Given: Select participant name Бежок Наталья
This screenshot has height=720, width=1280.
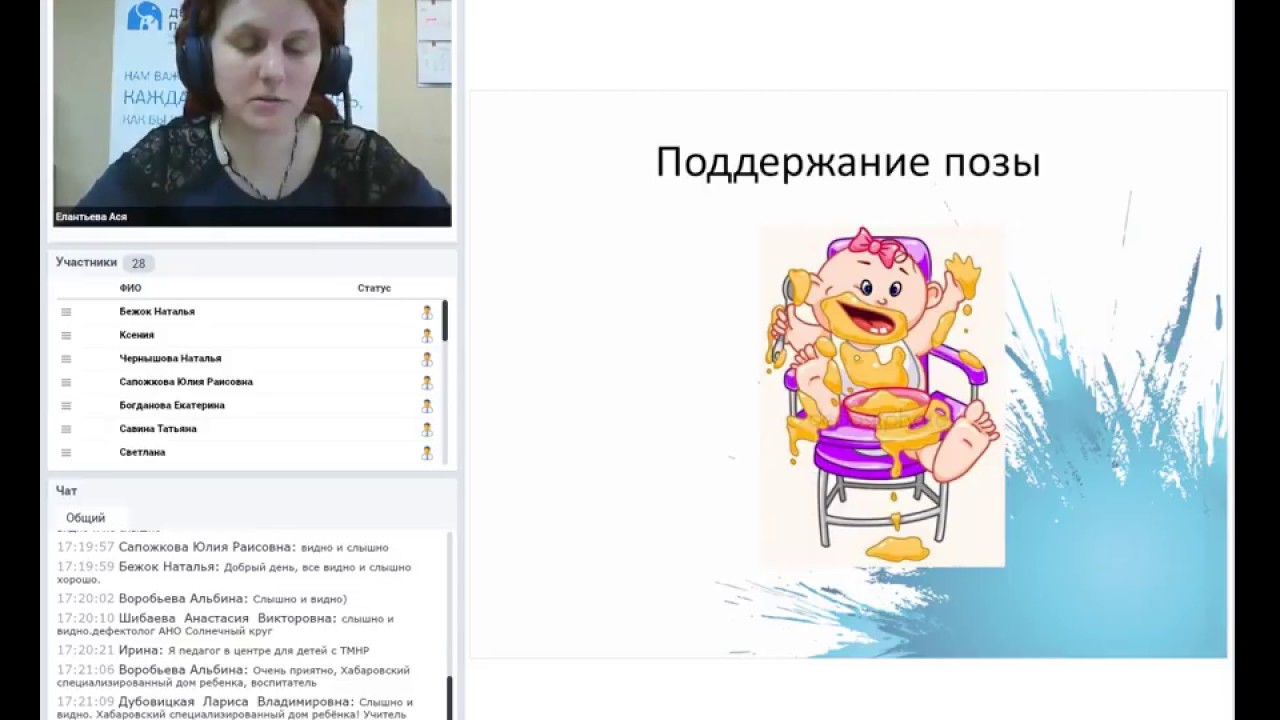Looking at the screenshot, I should click(157, 312).
